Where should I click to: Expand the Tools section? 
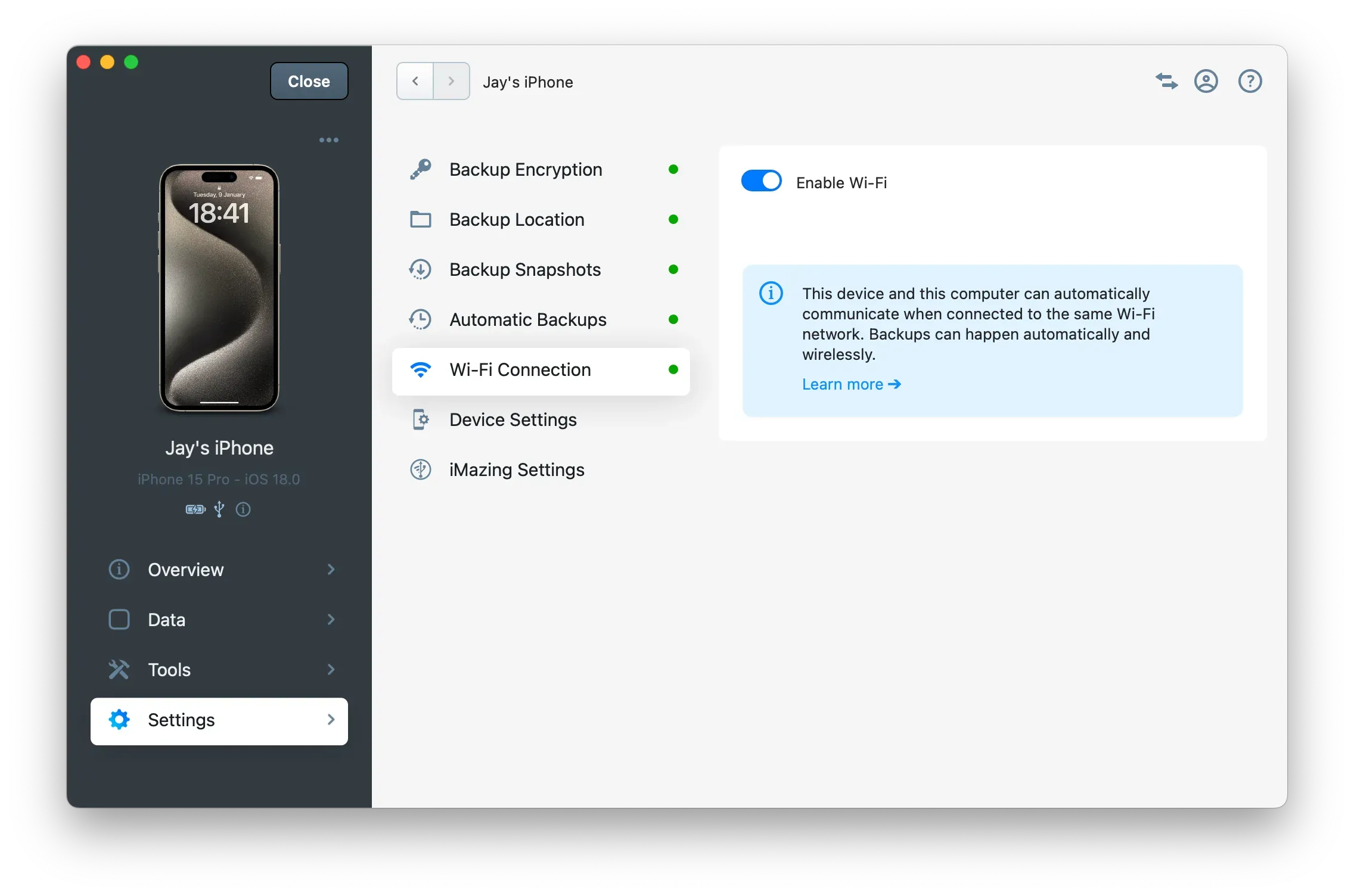point(219,670)
